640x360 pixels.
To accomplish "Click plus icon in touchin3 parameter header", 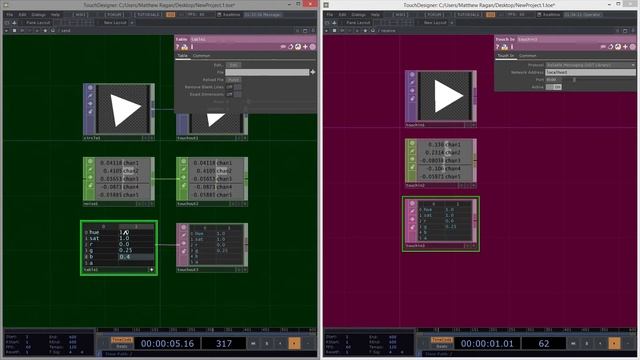I will click(x=625, y=47).
